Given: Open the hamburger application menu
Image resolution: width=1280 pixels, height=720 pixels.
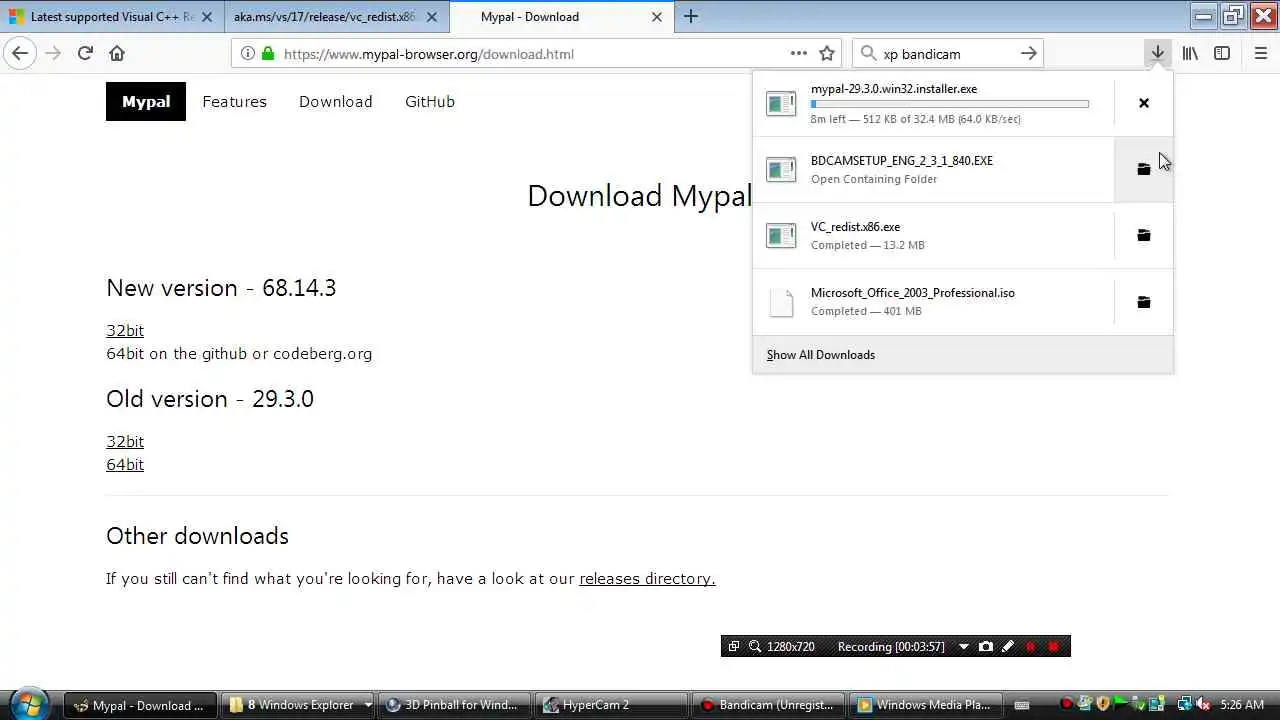Looking at the screenshot, I should pyautogui.click(x=1261, y=54).
